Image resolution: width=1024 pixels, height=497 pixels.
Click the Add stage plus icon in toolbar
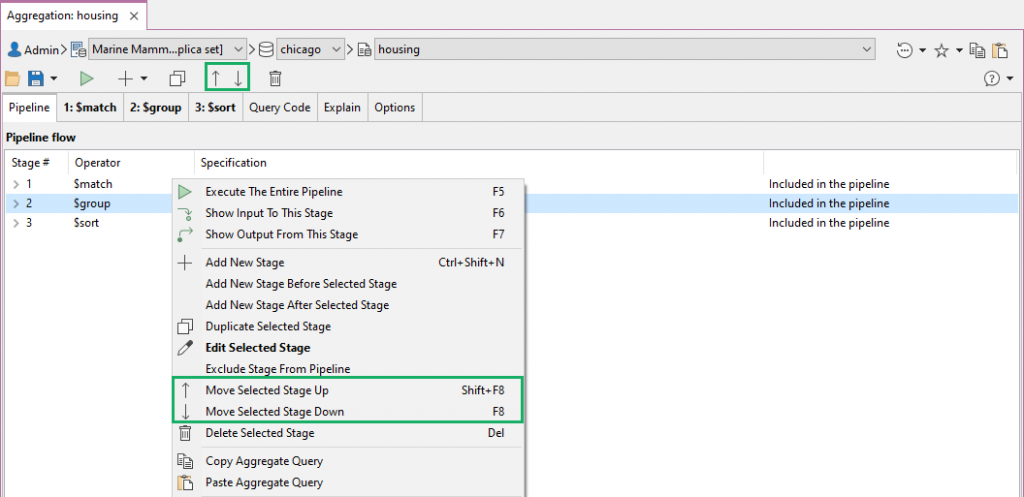pyautogui.click(x=126, y=78)
